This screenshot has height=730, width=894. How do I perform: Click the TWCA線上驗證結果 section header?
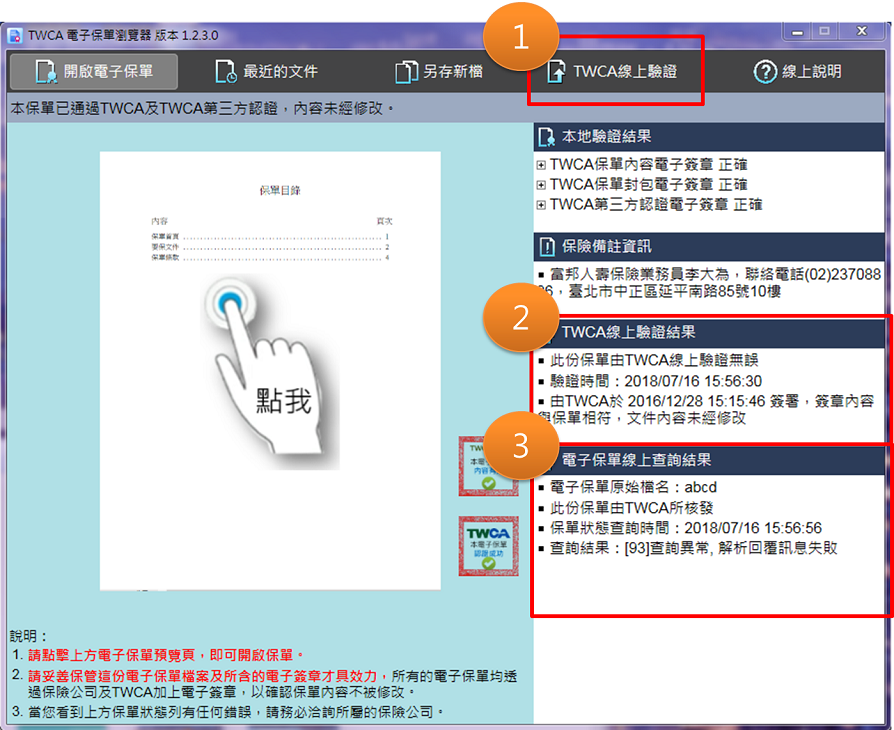coord(628,332)
